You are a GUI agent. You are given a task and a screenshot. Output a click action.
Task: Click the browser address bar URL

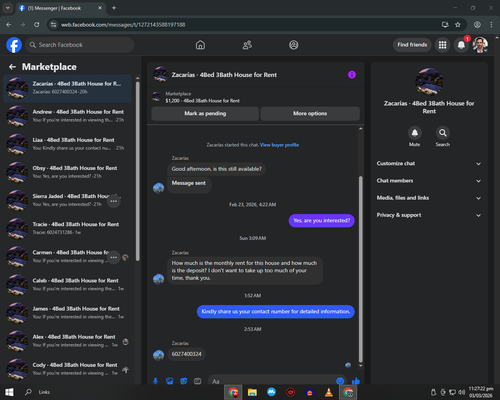[x=123, y=25]
